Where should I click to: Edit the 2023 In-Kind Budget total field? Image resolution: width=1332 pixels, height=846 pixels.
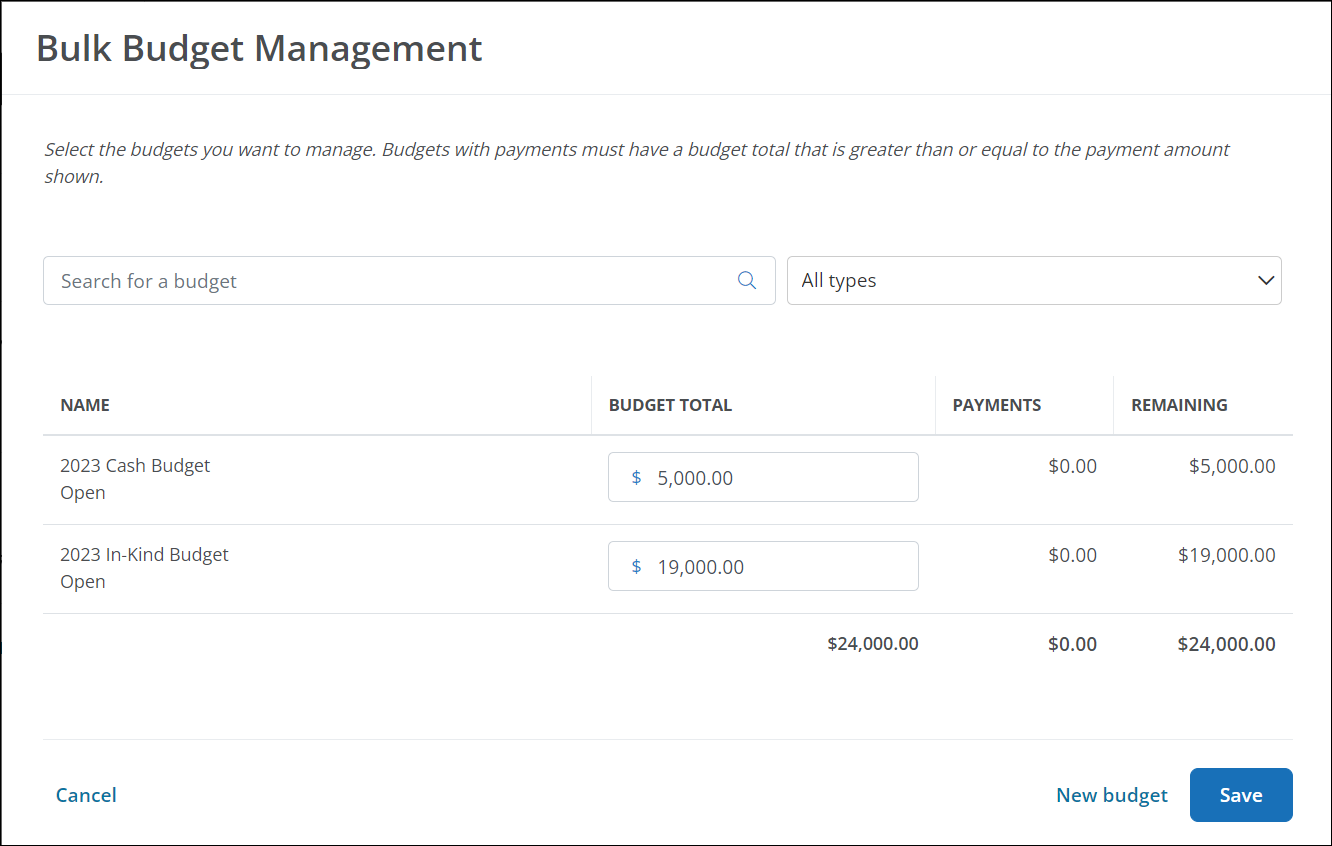[x=763, y=566]
